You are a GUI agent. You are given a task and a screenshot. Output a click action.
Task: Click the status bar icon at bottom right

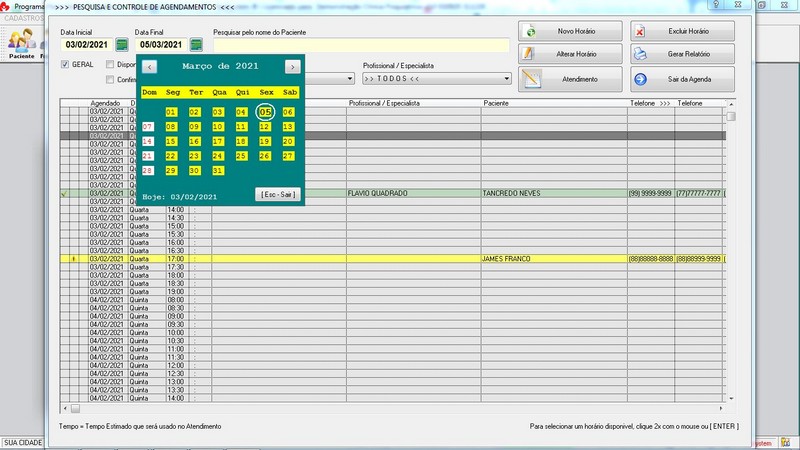[786, 442]
